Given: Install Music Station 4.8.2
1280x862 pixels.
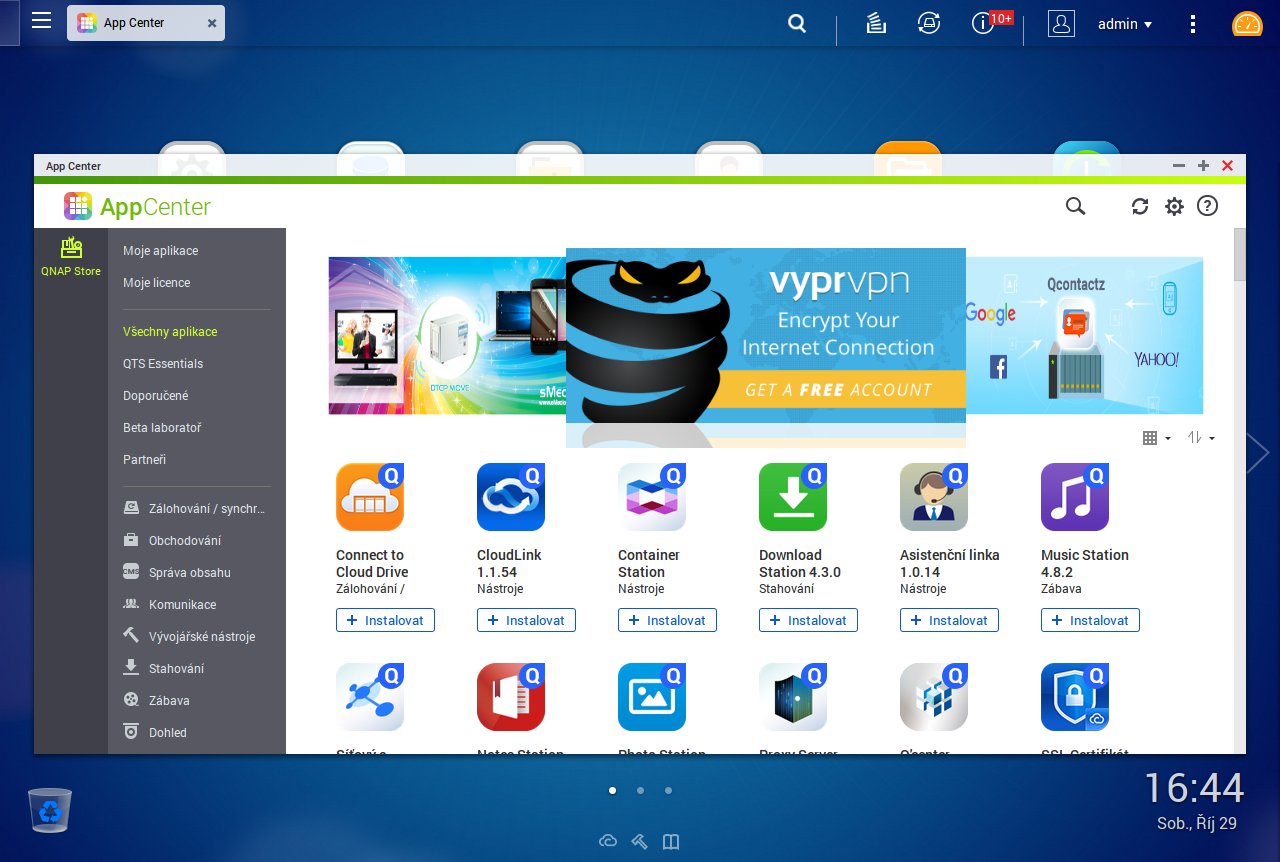Looking at the screenshot, I should 1090,620.
